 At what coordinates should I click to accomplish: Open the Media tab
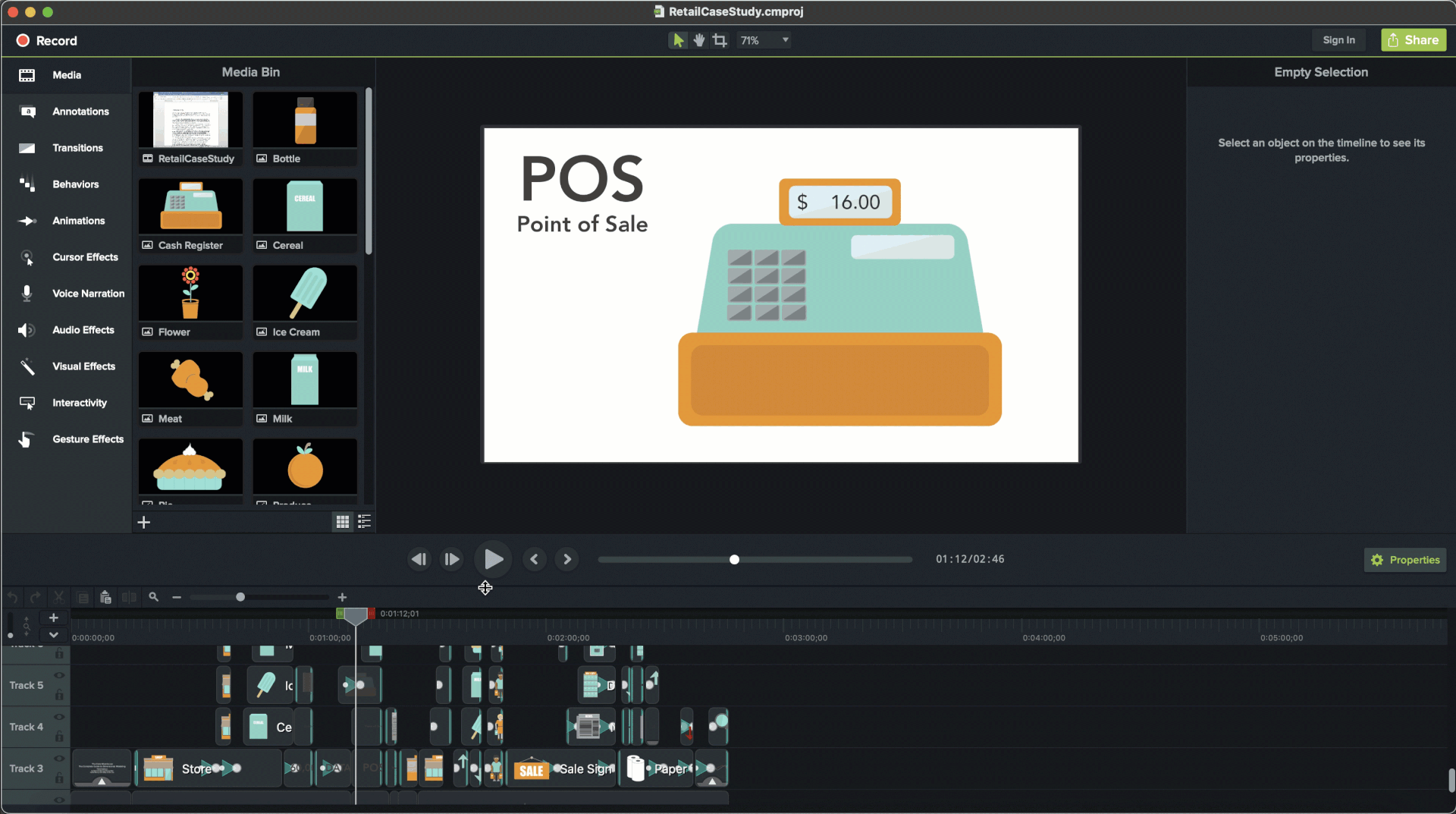click(67, 75)
